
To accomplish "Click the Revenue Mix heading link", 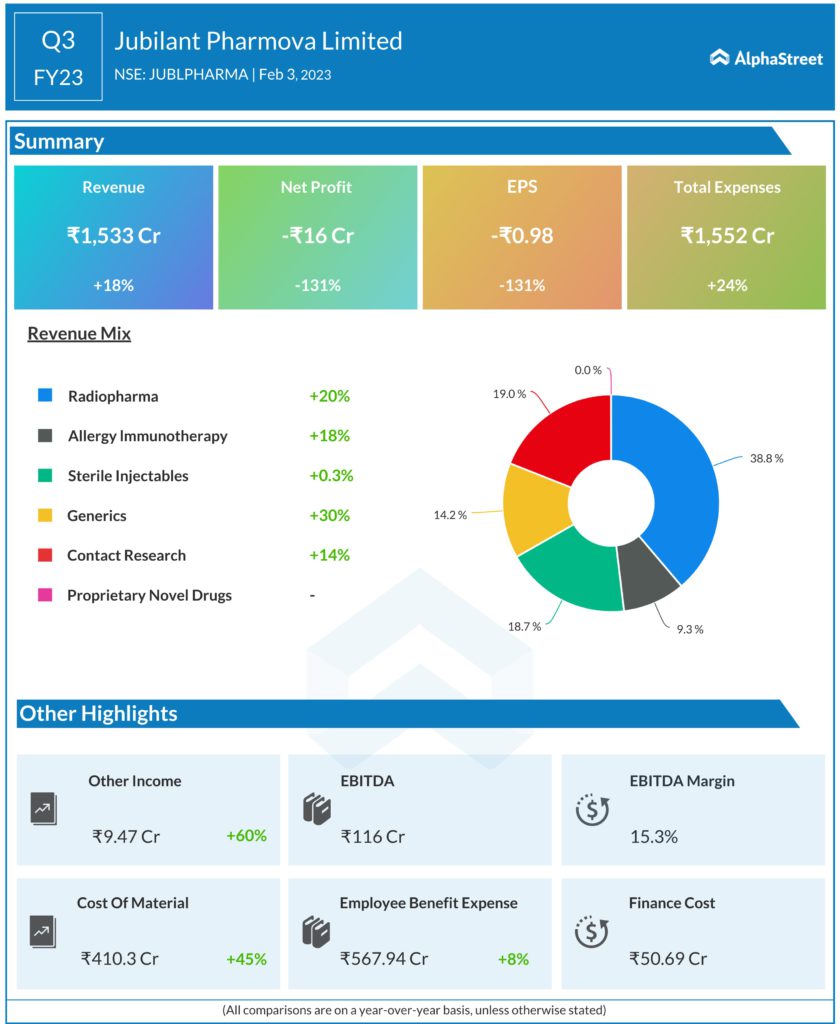I will pos(79,334).
